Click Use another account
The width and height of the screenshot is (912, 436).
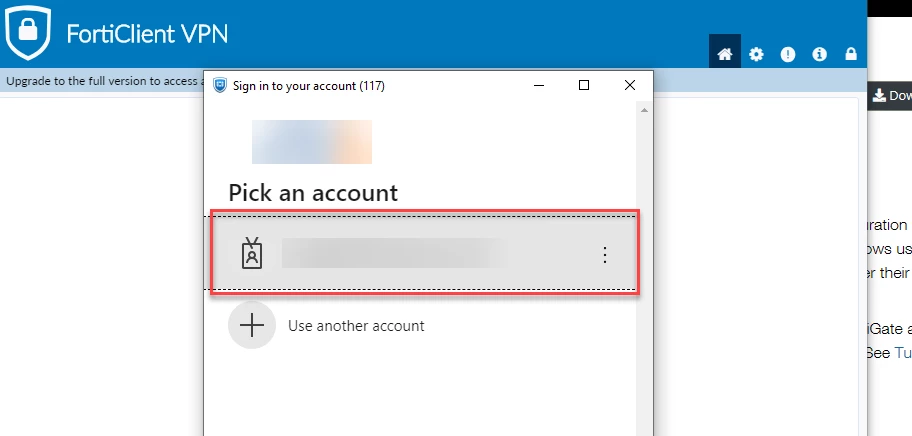(x=356, y=326)
